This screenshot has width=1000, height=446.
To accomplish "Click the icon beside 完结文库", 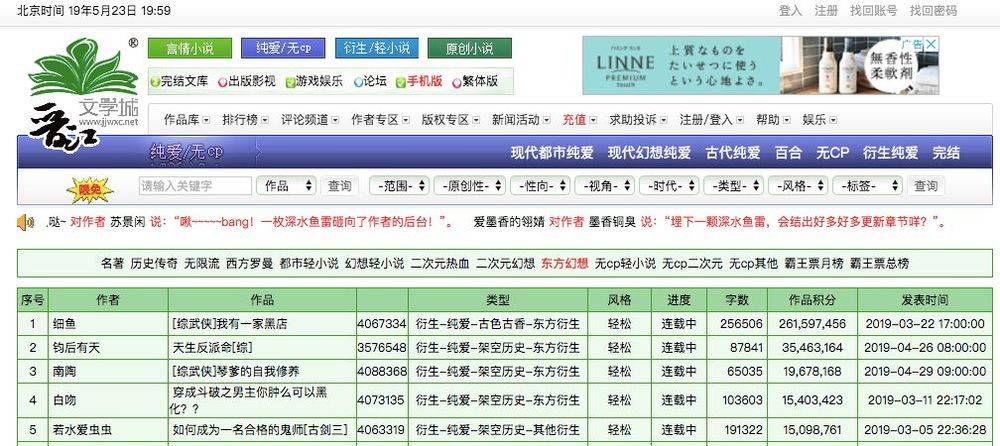I will point(155,82).
